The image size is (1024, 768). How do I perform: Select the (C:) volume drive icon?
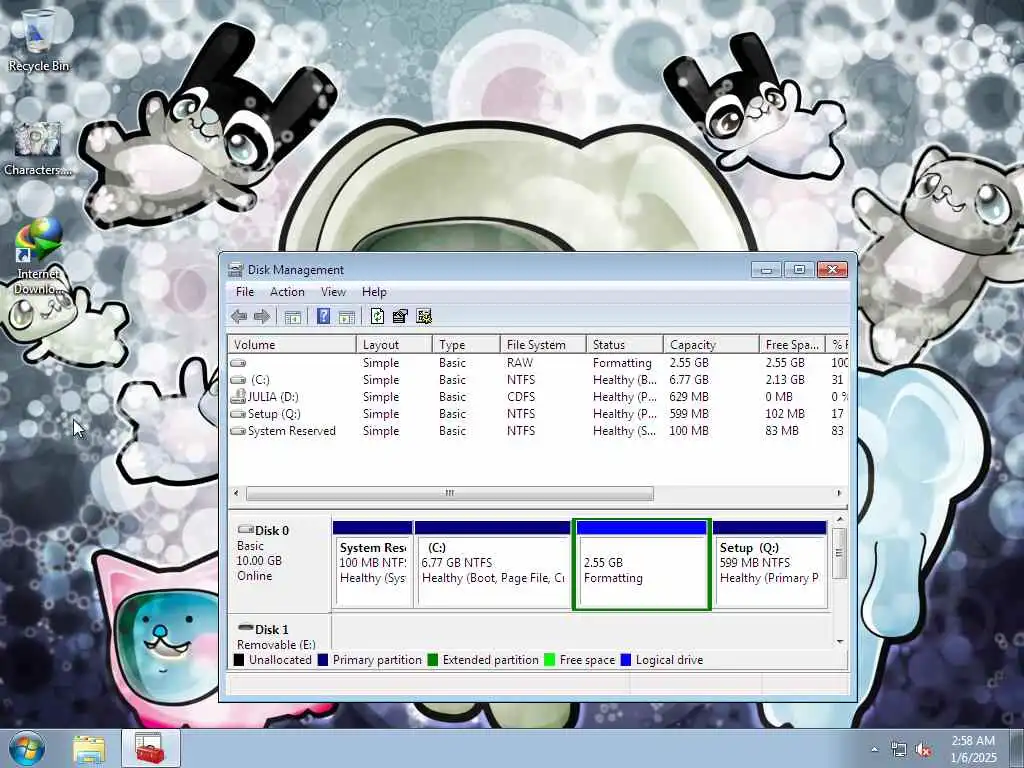(x=238, y=379)
